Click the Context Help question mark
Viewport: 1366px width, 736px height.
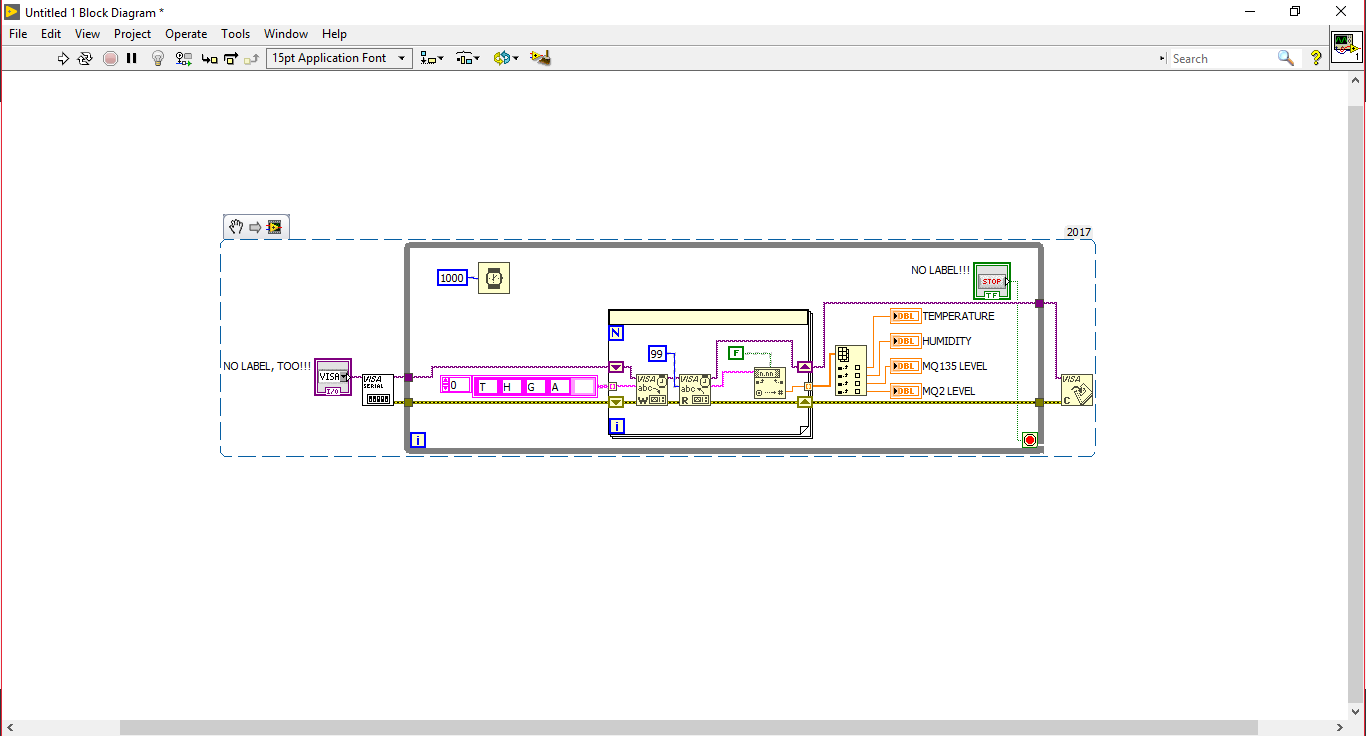click(x=1316, y=58)
